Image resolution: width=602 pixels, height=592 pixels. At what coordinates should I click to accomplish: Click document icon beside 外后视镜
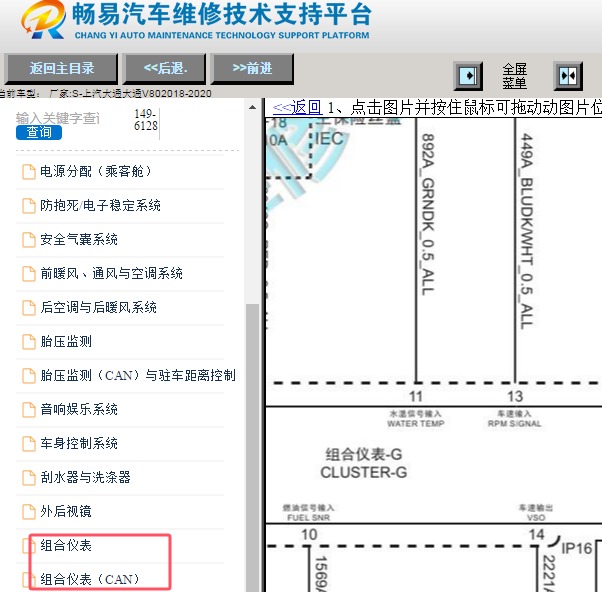[x=29, y=512]
